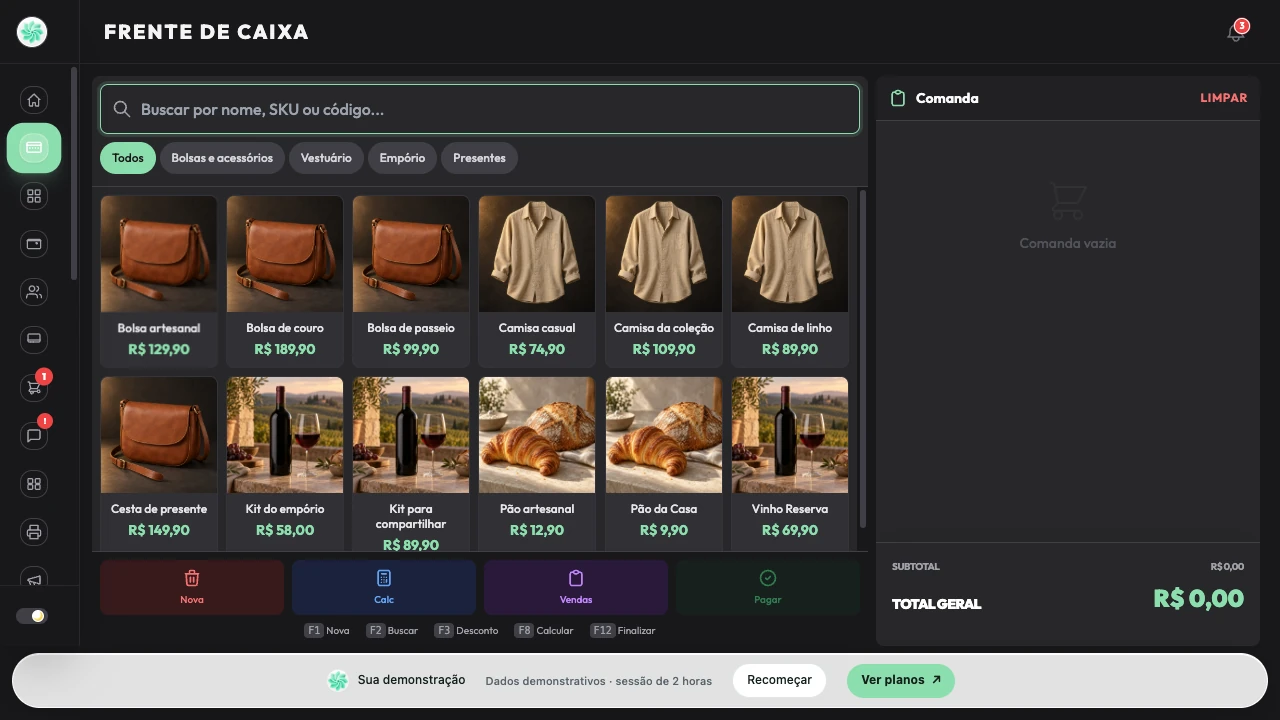The height and width of the screenshot is (720, 1280).
Task: Add Bolsa de couro product card
Action: [x=285, y=281]
